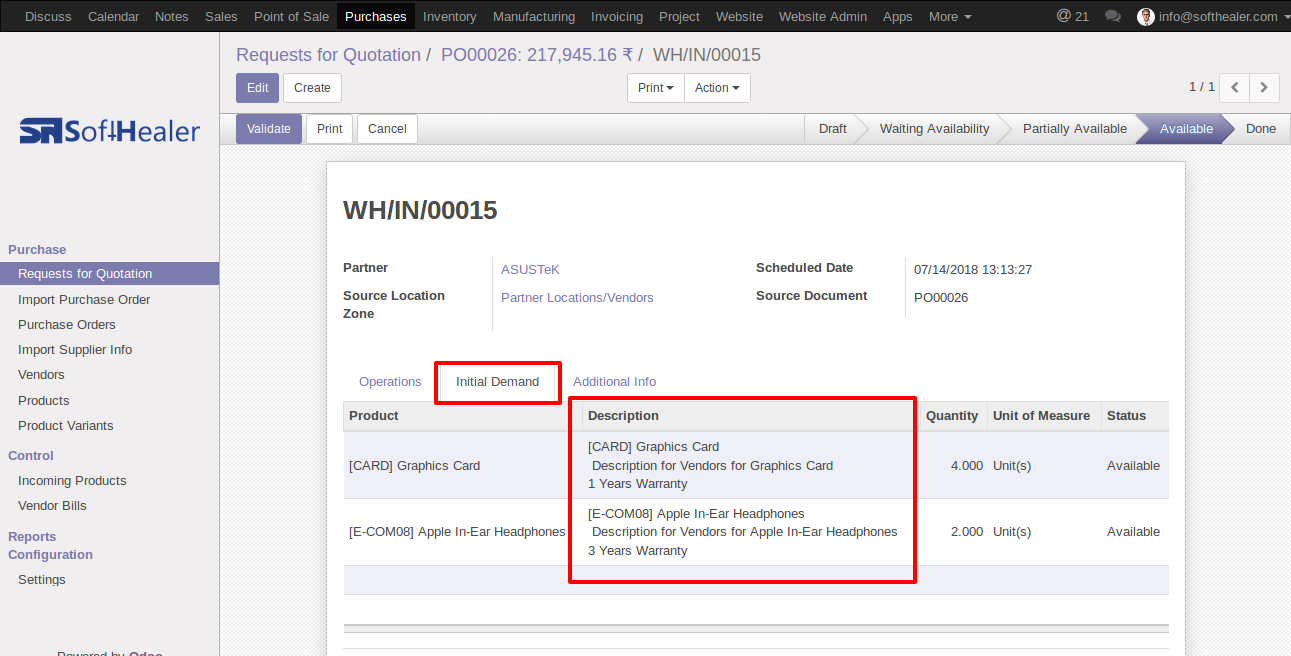Open Import Purchase Order in sidebar
1291x656 pixels.
(84, 300)
